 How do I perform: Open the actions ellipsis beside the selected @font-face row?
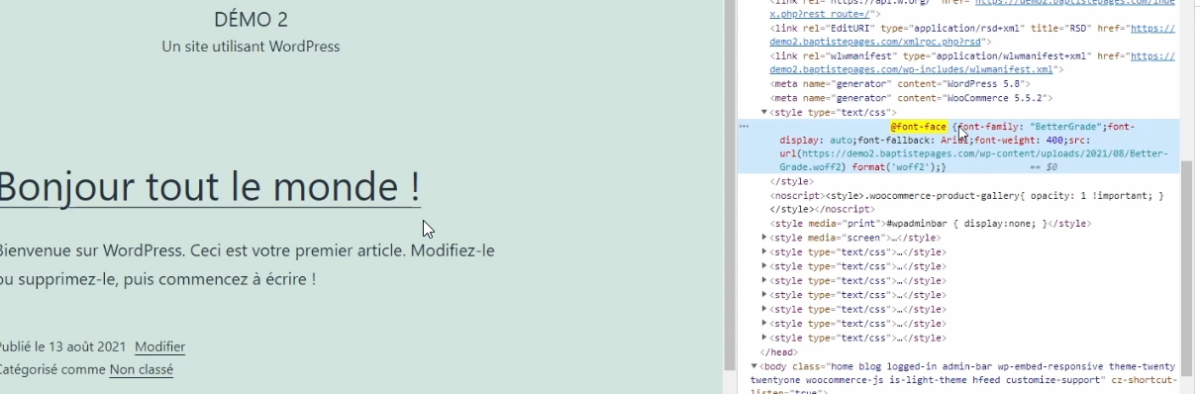[743, 127]
